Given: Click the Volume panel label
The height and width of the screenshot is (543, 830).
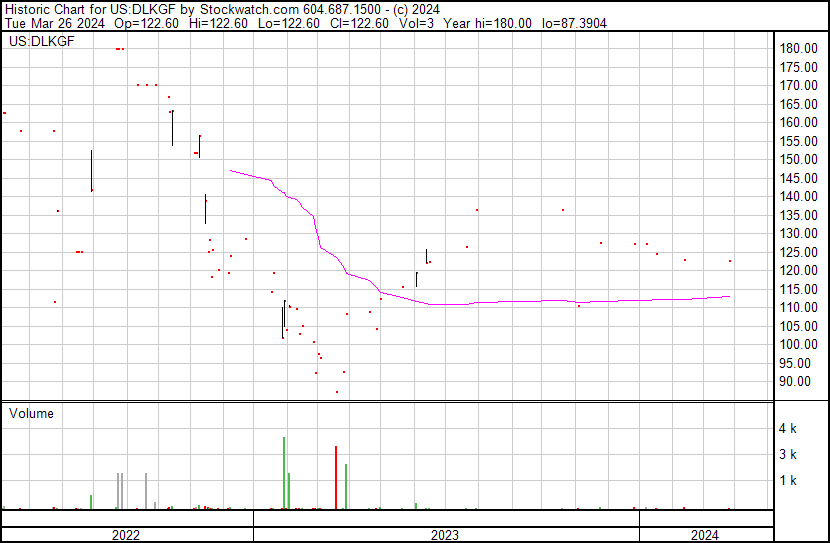Looking at the screenshot, I should coord(31,413).
